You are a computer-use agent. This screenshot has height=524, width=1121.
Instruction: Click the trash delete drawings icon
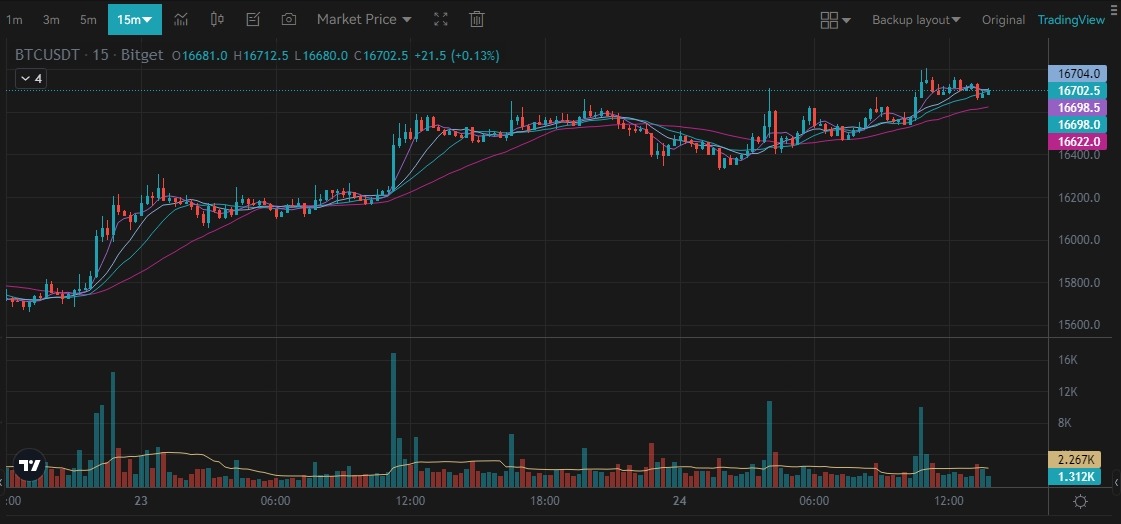point(477,19)
